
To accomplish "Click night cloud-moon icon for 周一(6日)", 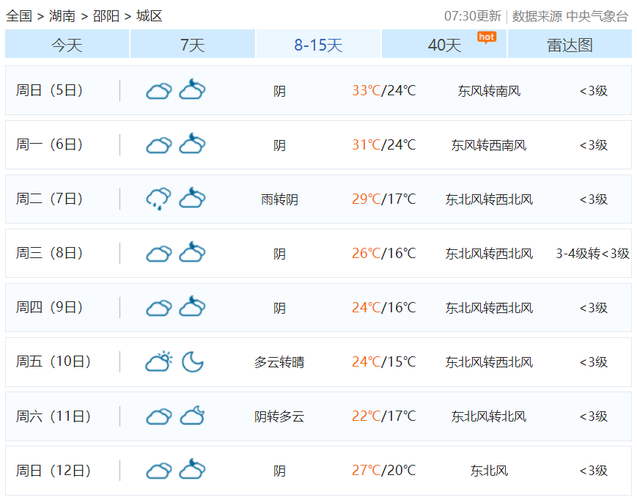I will [x=192, y=144].
